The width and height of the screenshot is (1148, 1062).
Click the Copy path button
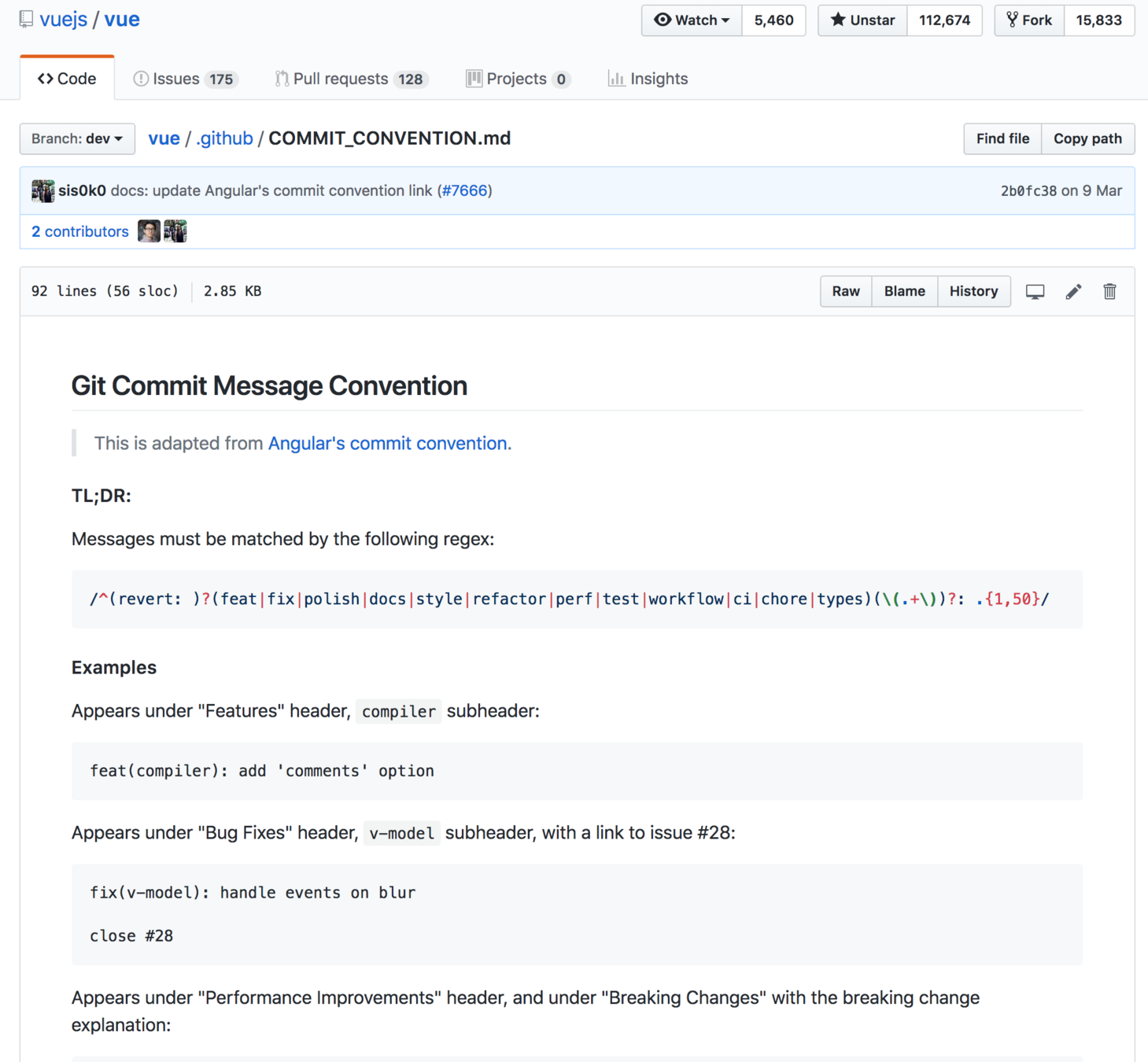pos(1087,138)
